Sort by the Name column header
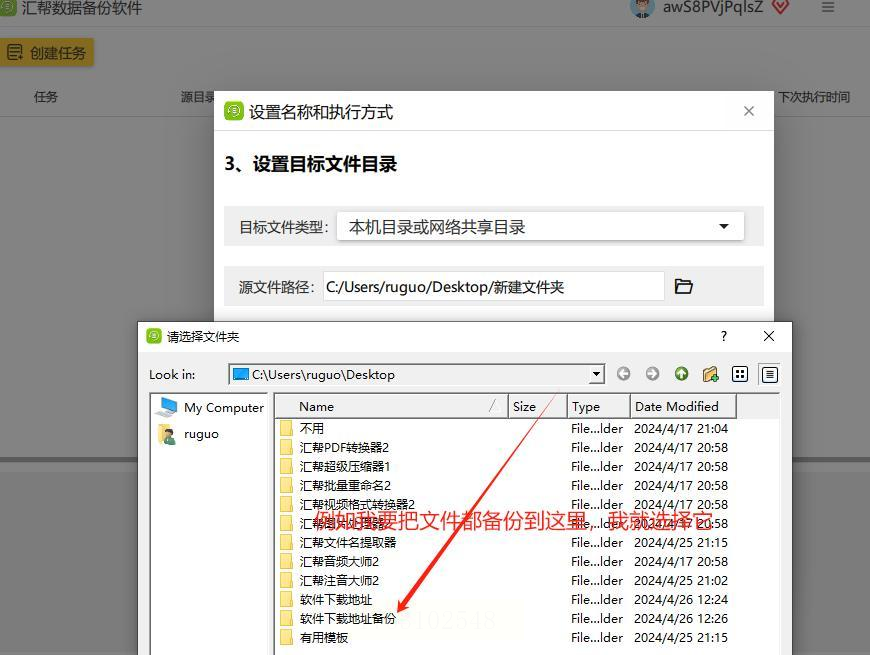The height and width of the screenshot is (655, 870). click(392, 407)
